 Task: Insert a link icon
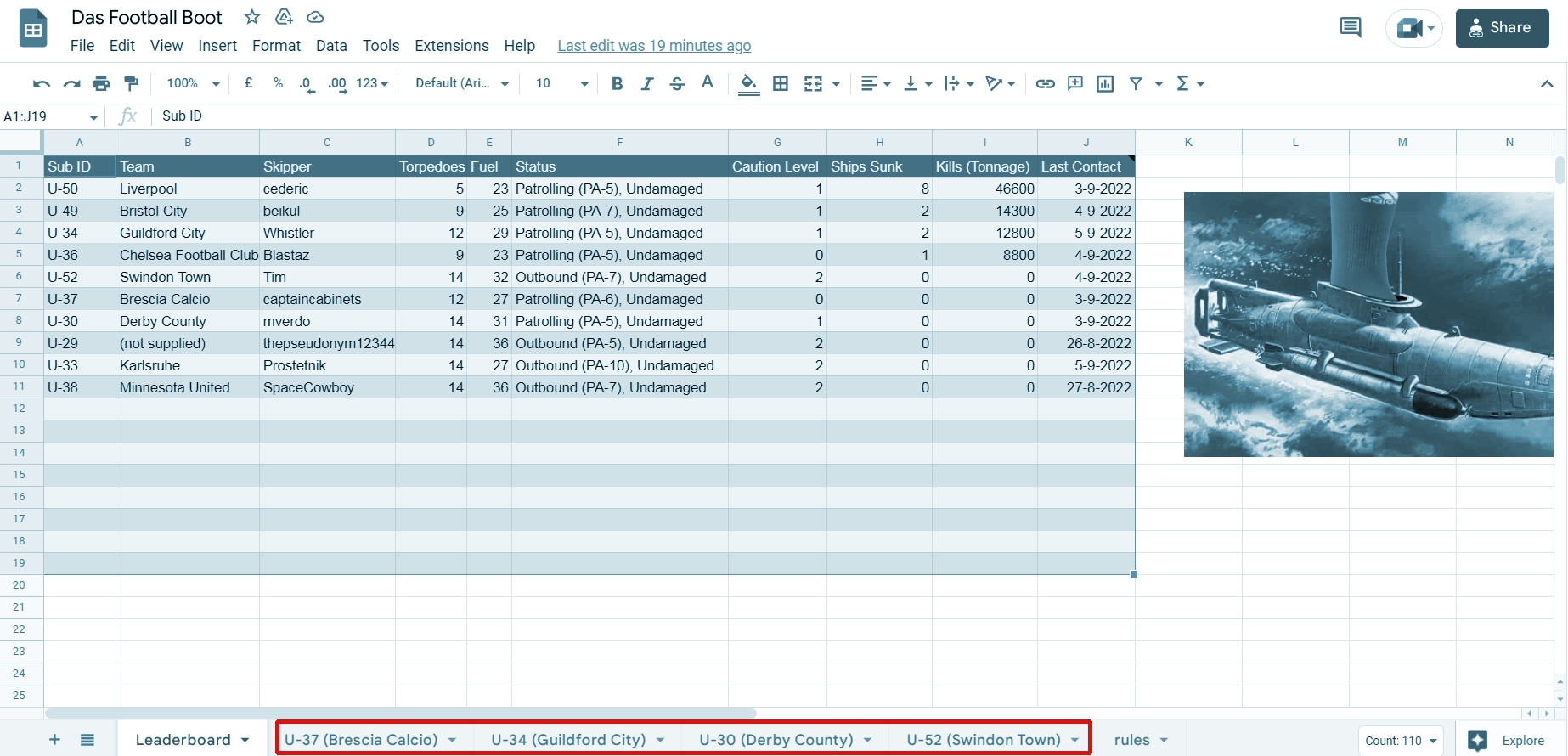click(1046, 83)
